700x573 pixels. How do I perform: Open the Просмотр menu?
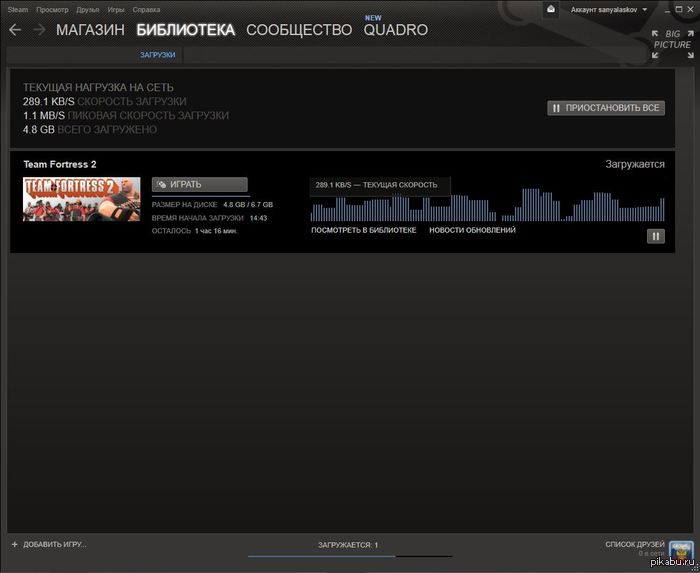coord(52,9)
